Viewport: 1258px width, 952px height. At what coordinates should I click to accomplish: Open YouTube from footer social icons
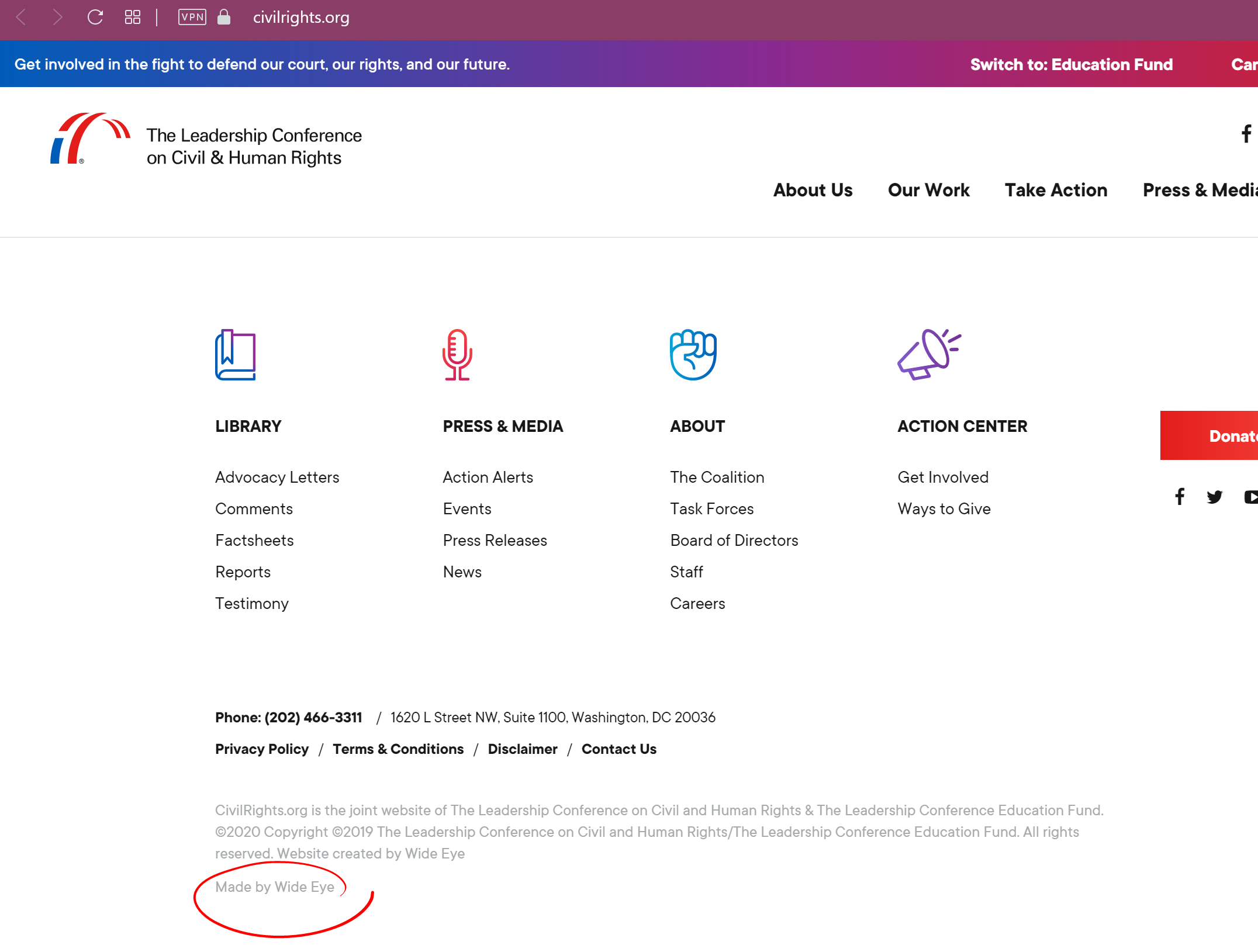pyautogui.click(x=1251, y=497)
